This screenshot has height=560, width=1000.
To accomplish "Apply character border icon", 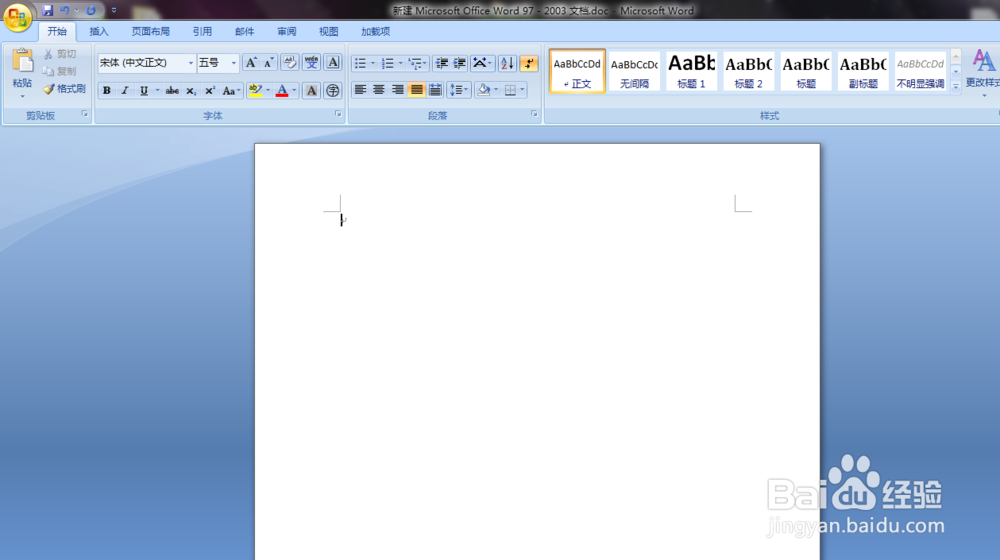I will [333, 63].
